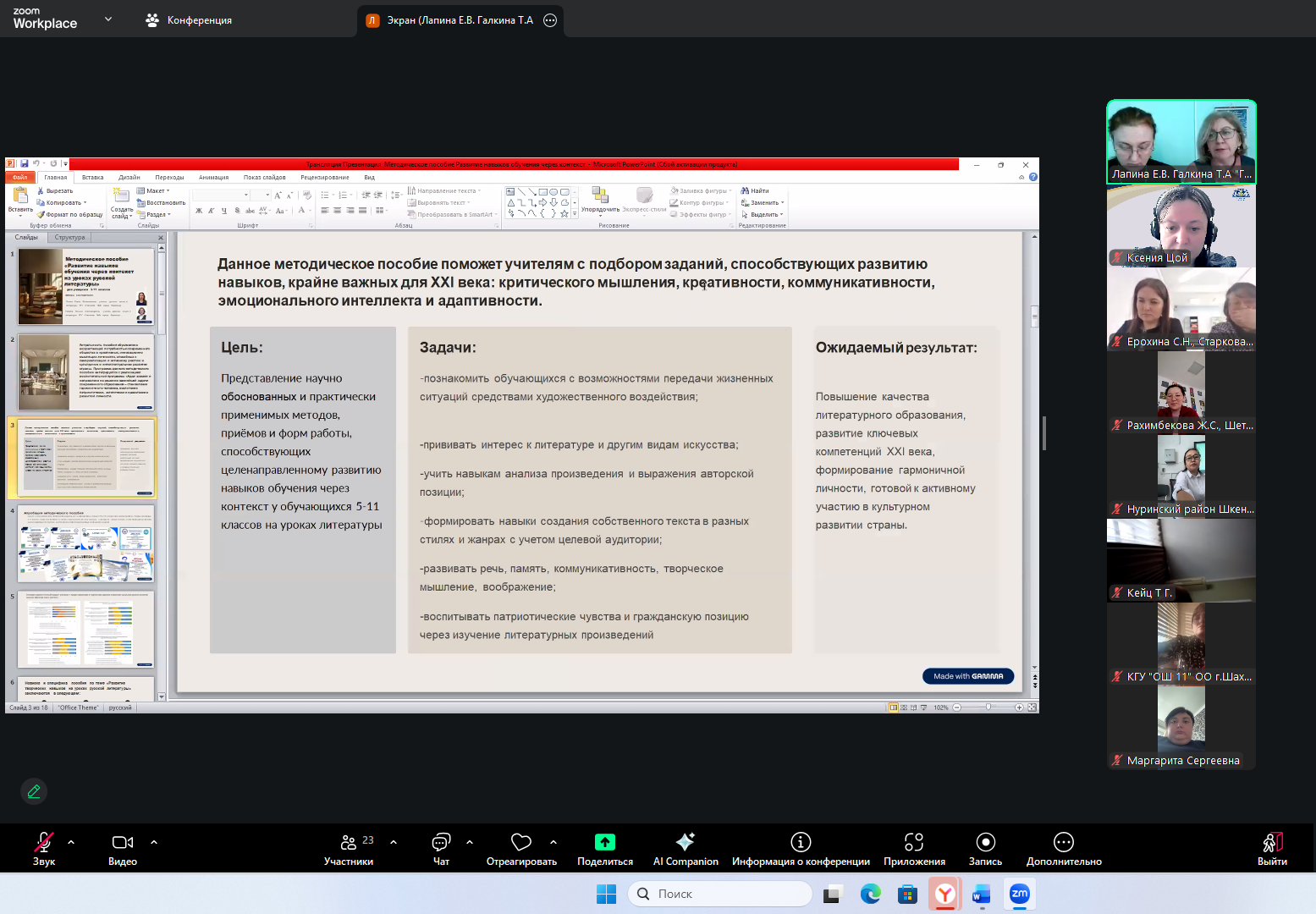Click the Отреагировать reactions heart icon
The width and height of the screenshot is (1316, 914).
(521, 843)
